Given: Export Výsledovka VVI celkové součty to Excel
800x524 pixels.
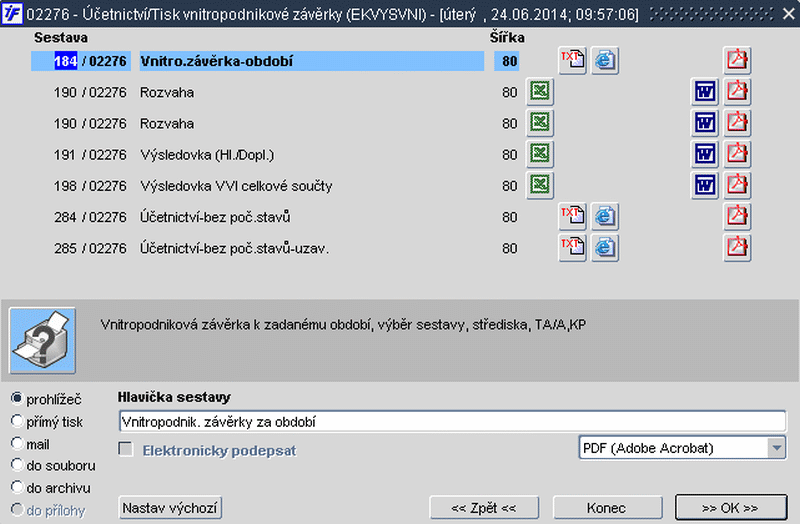Looking at the screenshot, I should pos(540,185).
